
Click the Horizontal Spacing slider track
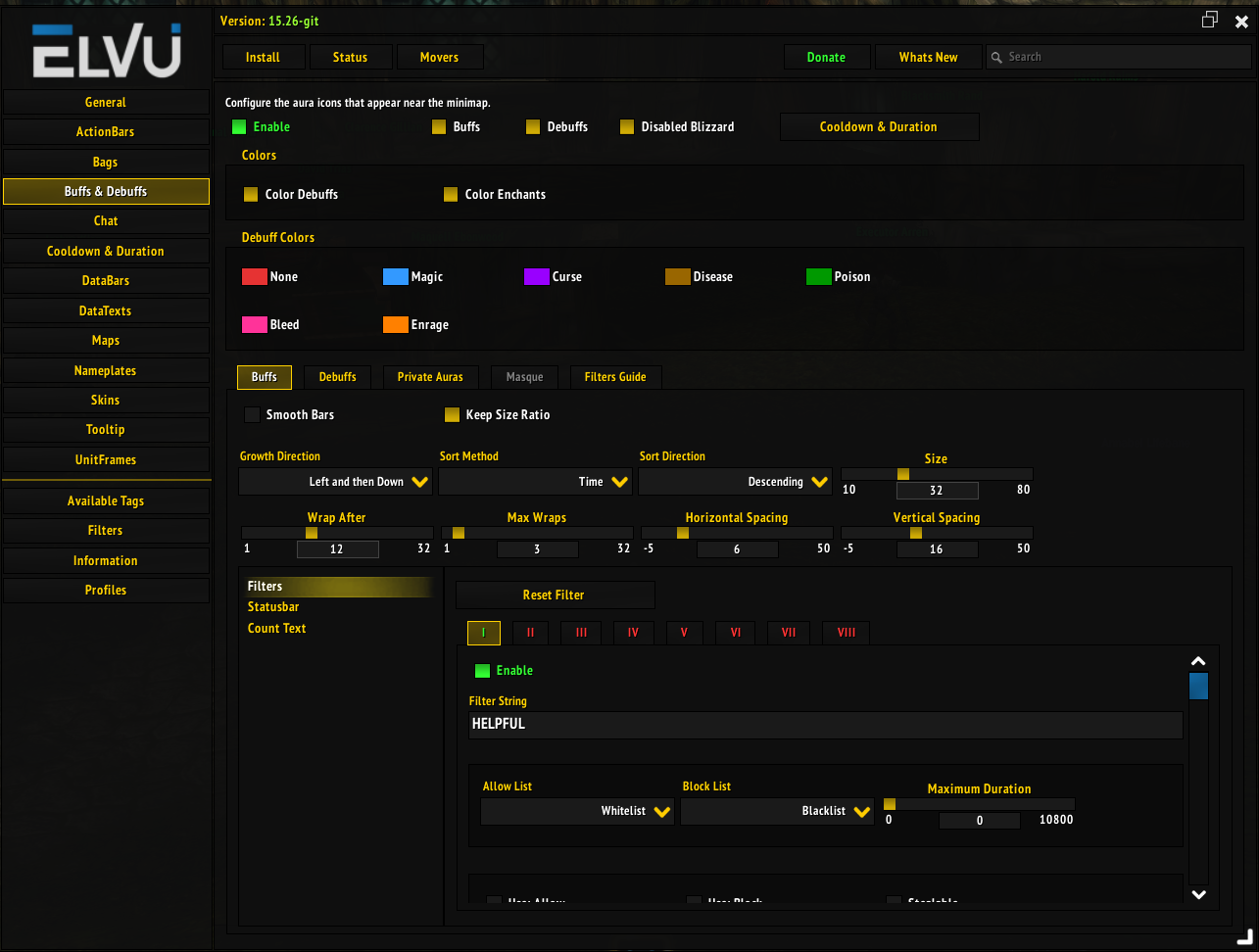coord(737,533)
